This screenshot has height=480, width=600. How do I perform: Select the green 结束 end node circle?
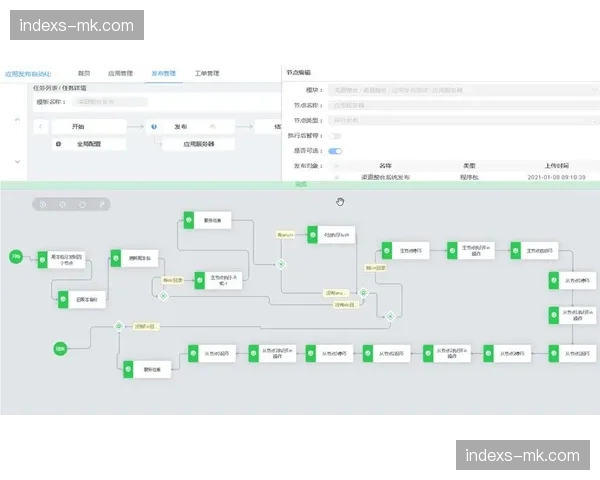point(60,348)
